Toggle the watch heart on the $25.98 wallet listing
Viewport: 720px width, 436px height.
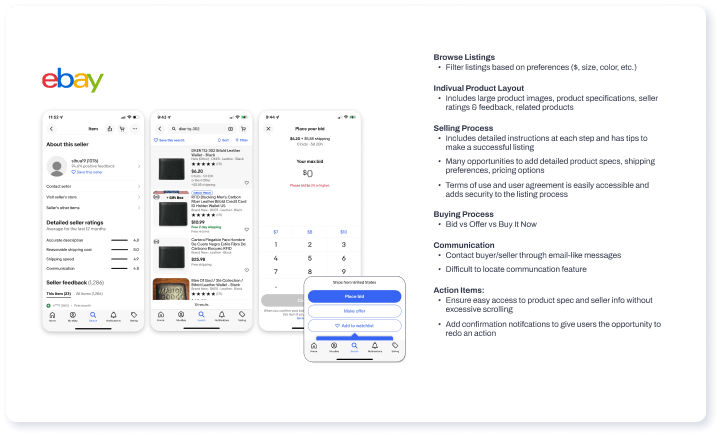[x=247, y=270]
